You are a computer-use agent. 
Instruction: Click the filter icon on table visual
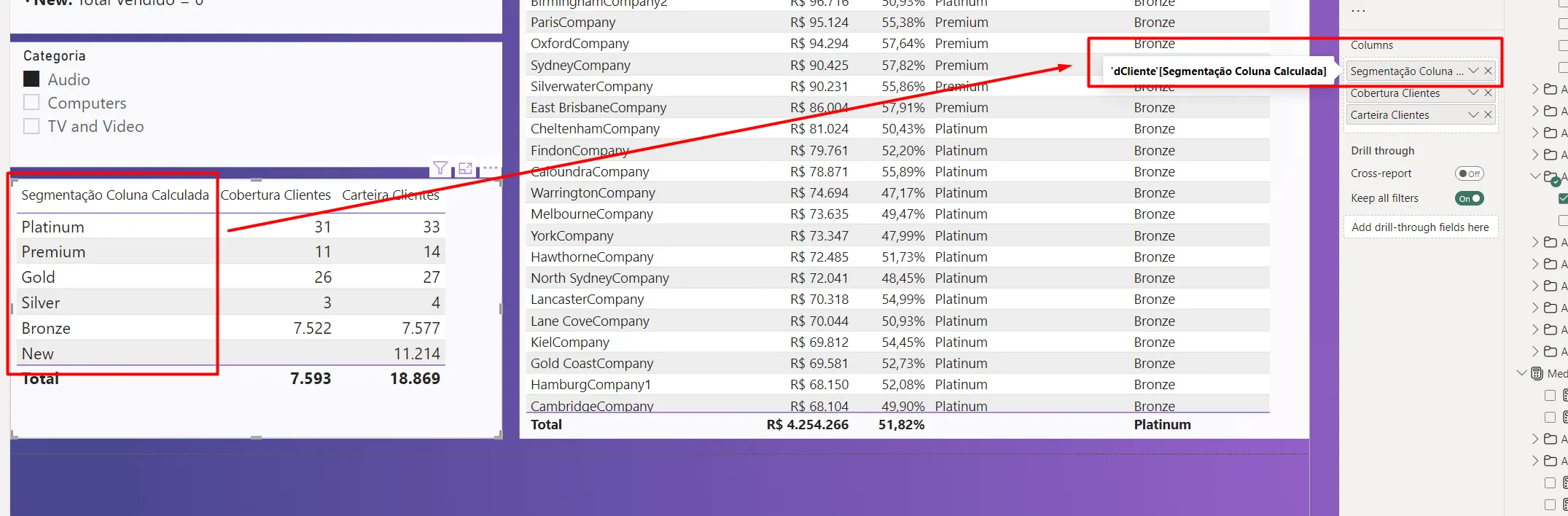[x=440, y=169]
